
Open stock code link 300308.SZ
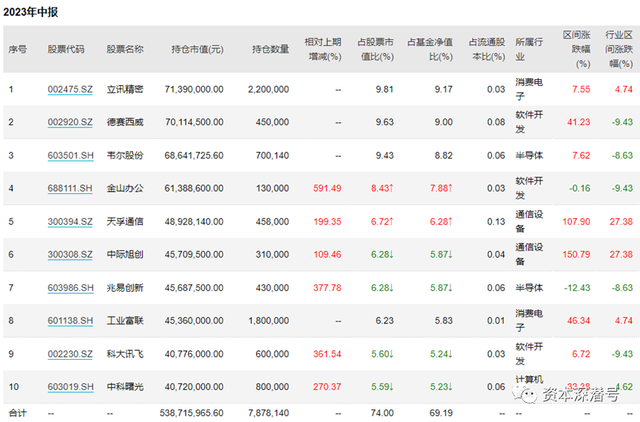coord(70,254)
